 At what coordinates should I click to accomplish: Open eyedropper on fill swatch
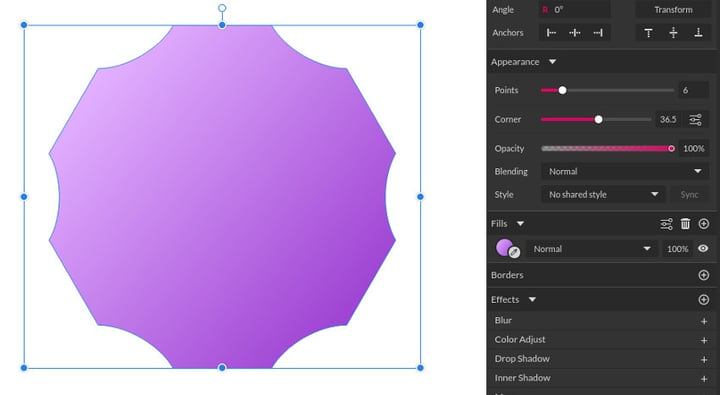(514, 252)
